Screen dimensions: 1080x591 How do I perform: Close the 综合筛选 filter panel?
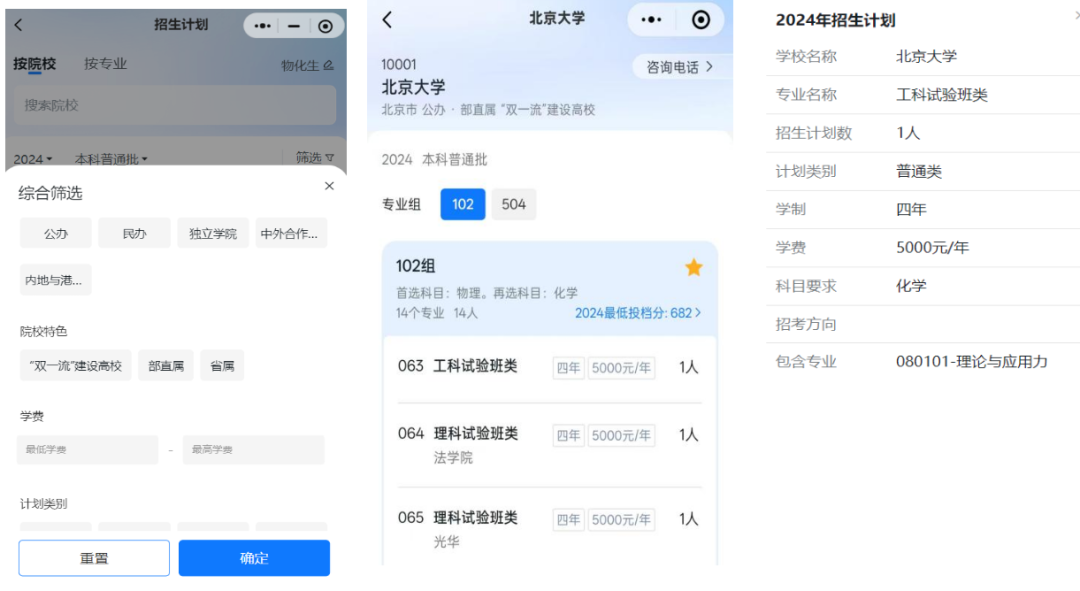(329, 186)
